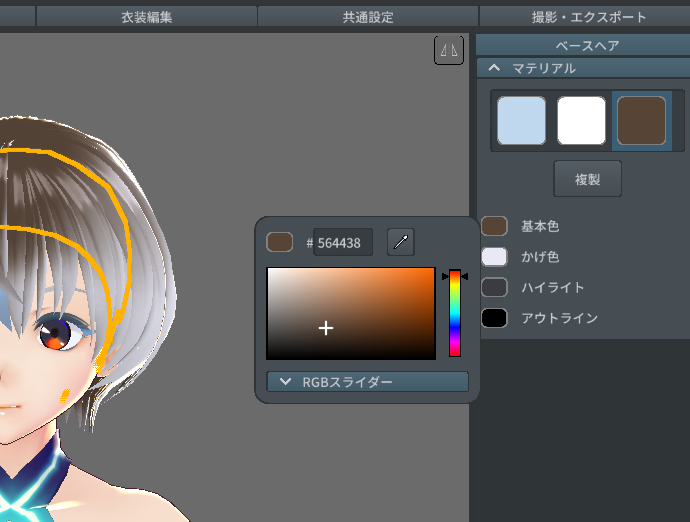Screen dimensions: 690x522
Task: Click the hex color code field
Action: point(343,242)
